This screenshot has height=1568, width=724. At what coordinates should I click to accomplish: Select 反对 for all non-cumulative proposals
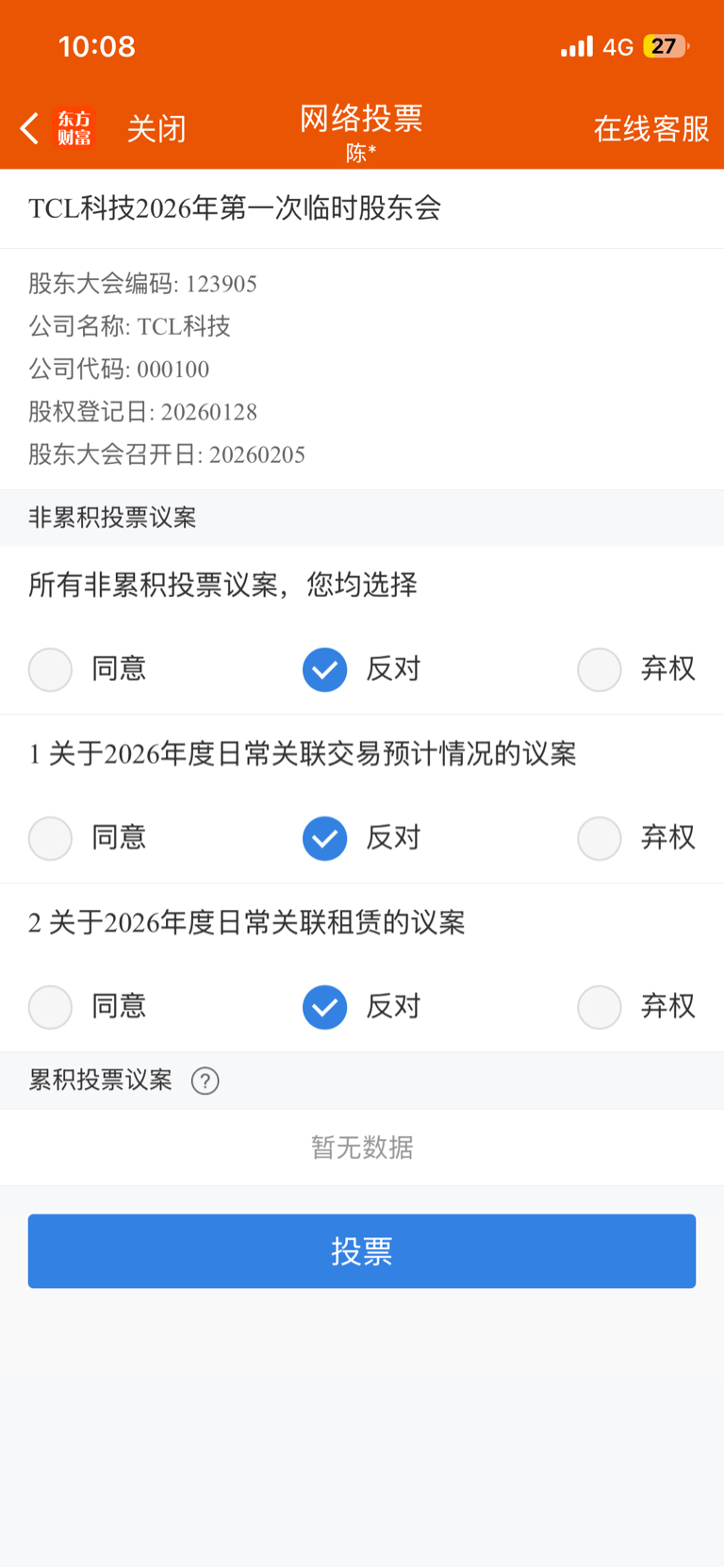325,669
